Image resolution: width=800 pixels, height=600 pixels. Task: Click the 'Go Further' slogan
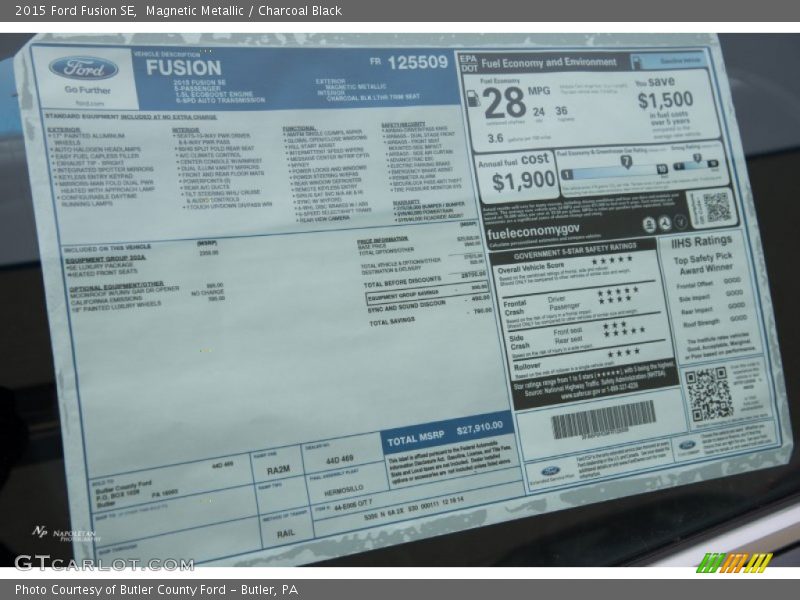[x=87, y=90]
